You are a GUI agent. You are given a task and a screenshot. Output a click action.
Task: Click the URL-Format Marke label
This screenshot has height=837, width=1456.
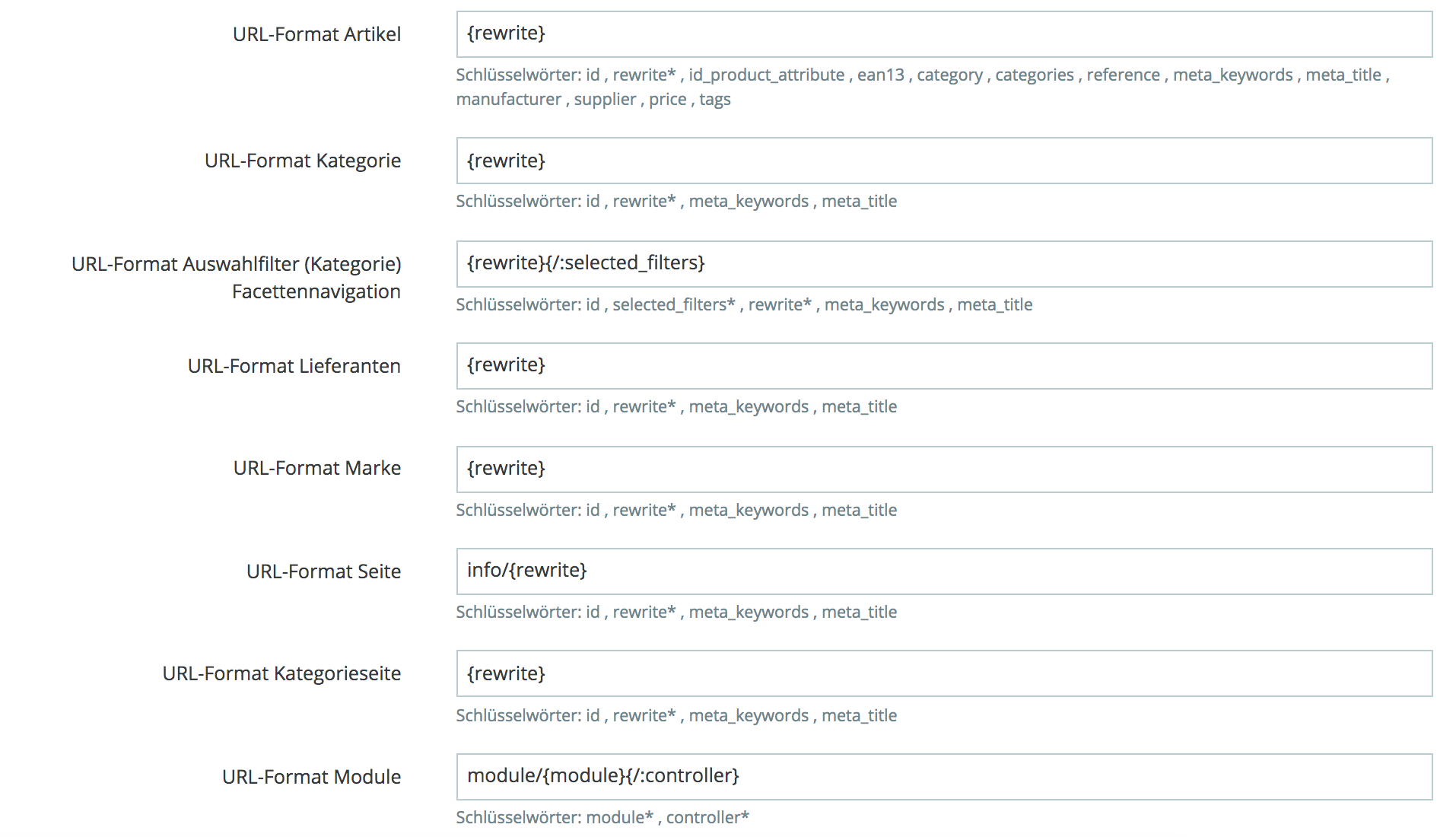pos(317,468)
